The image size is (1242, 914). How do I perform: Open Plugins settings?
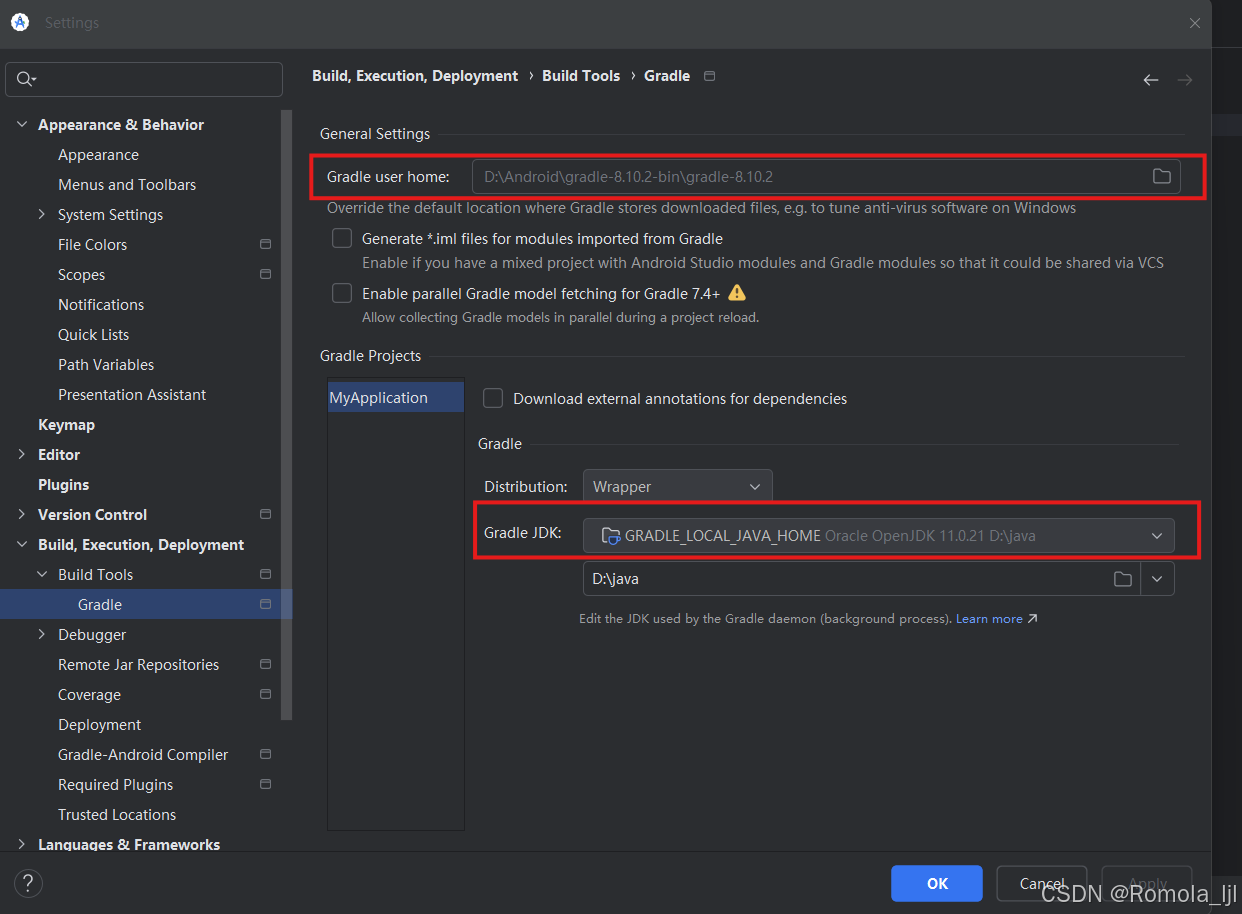(63, 485)
